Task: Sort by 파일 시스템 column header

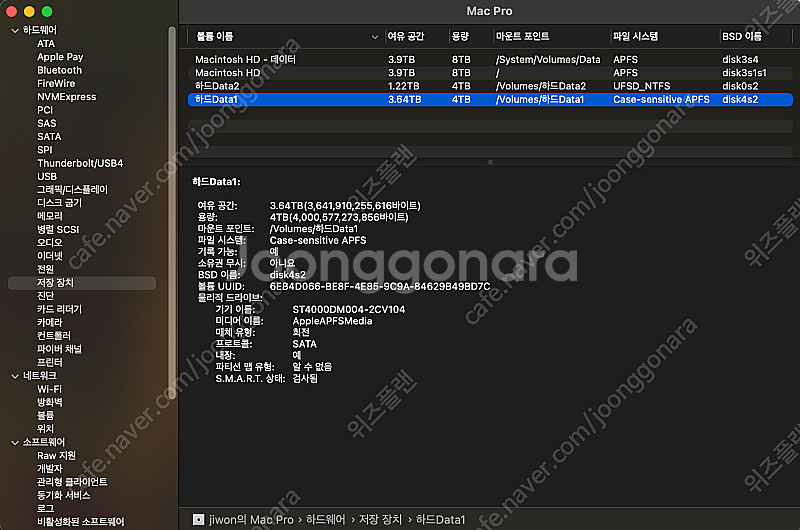Action: coord(635,37)
